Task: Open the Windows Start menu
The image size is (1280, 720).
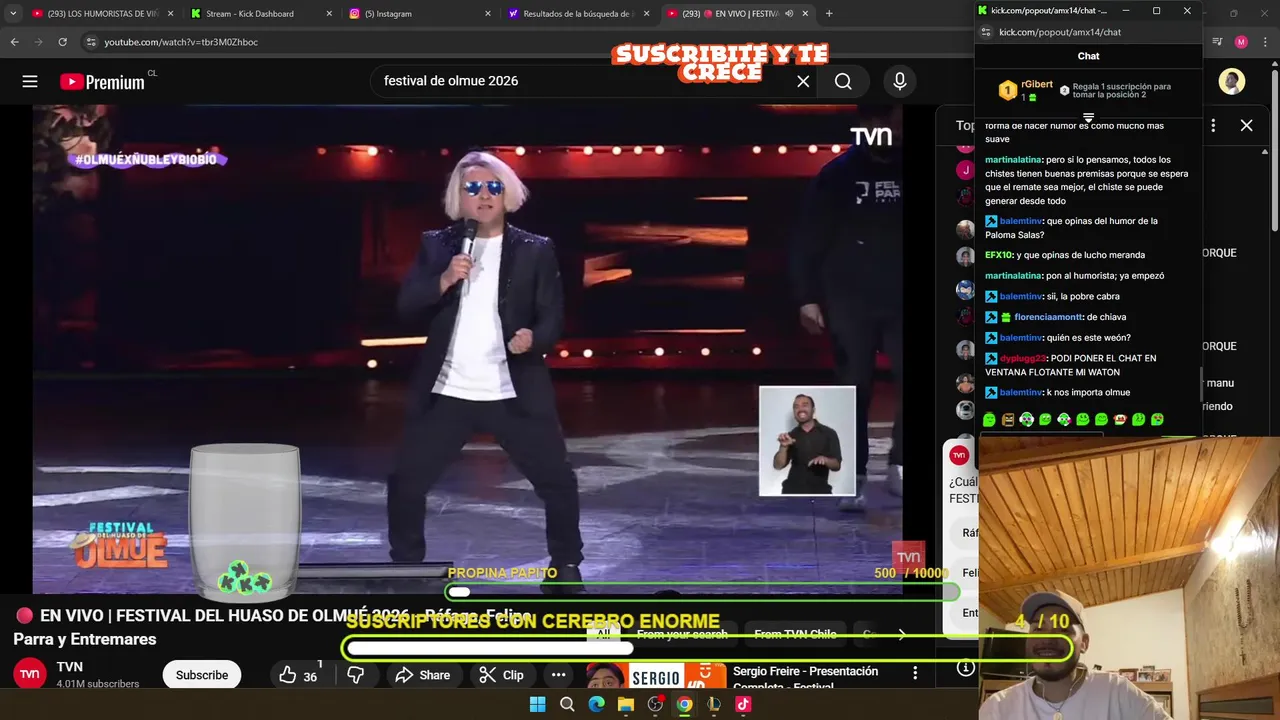Action: pos(537,704)
